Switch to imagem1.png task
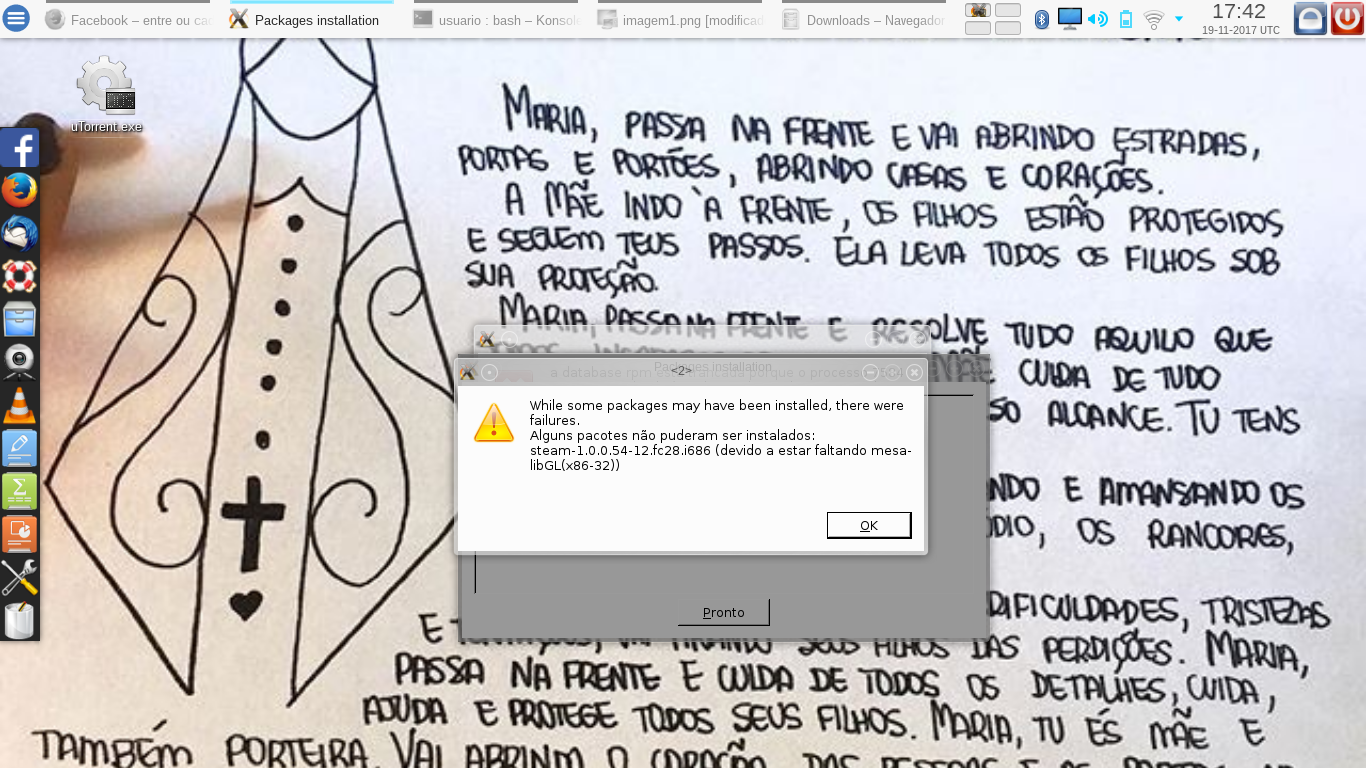 point(680,19)
